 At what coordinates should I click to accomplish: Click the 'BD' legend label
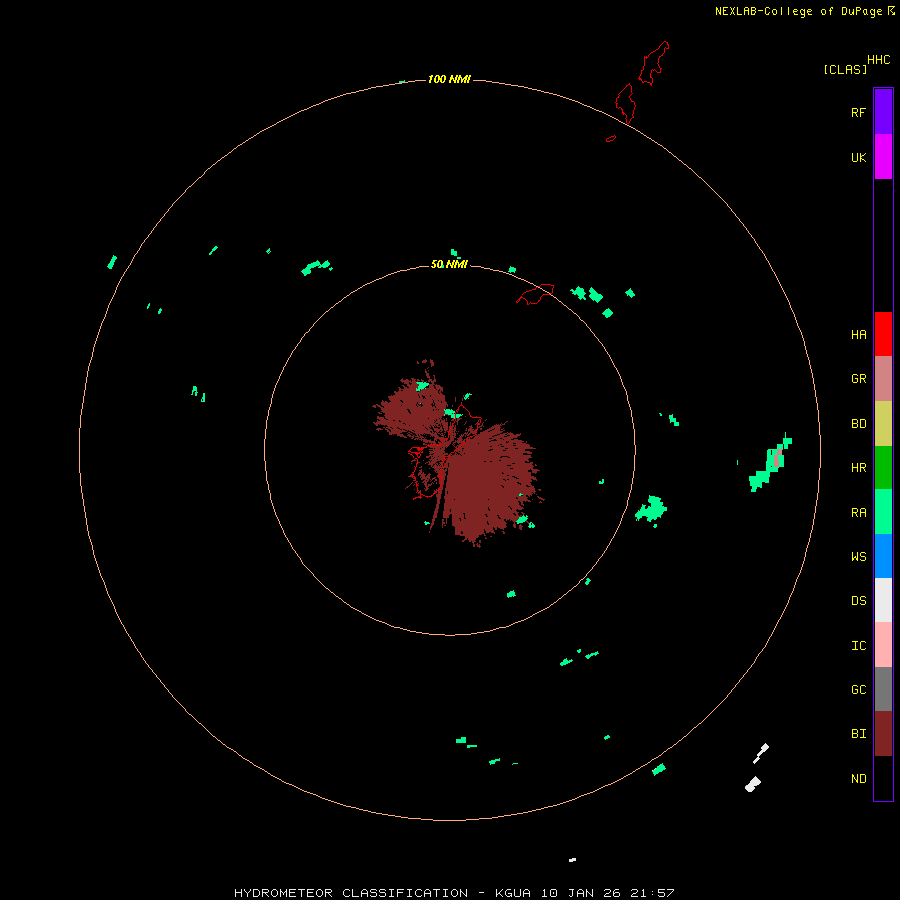[x=859, y=424]
